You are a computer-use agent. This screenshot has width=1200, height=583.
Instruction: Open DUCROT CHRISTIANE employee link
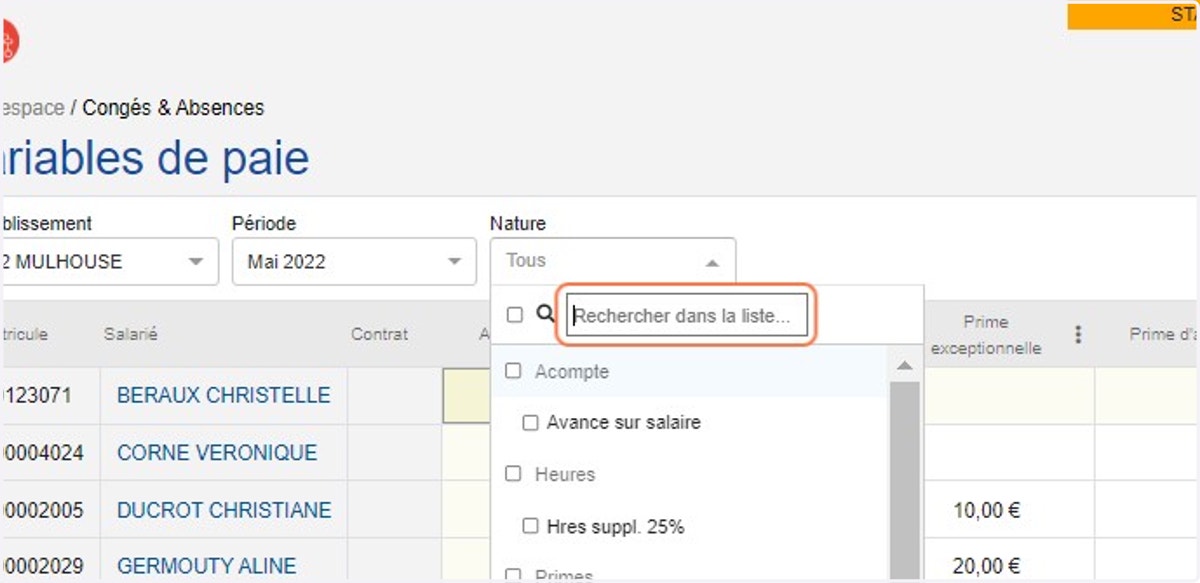(x=224, y=510)
